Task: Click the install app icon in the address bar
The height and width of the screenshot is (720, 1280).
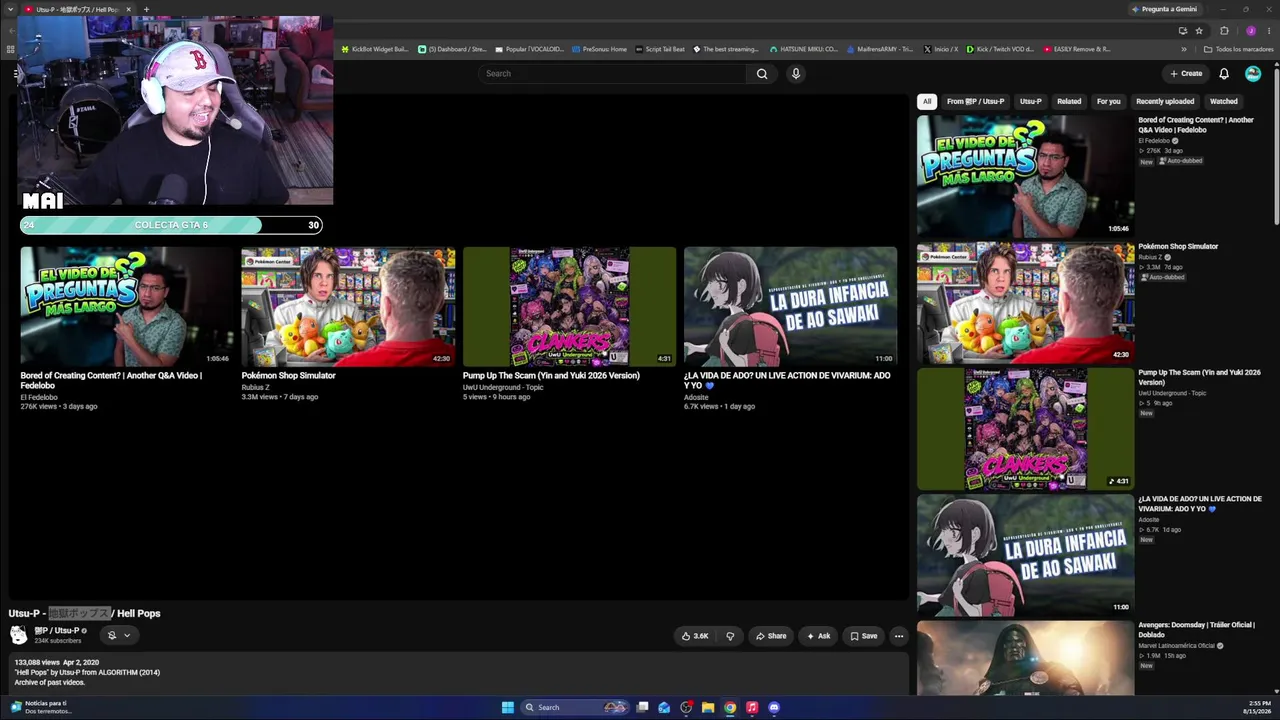Action: click(x=1182, y=30)
